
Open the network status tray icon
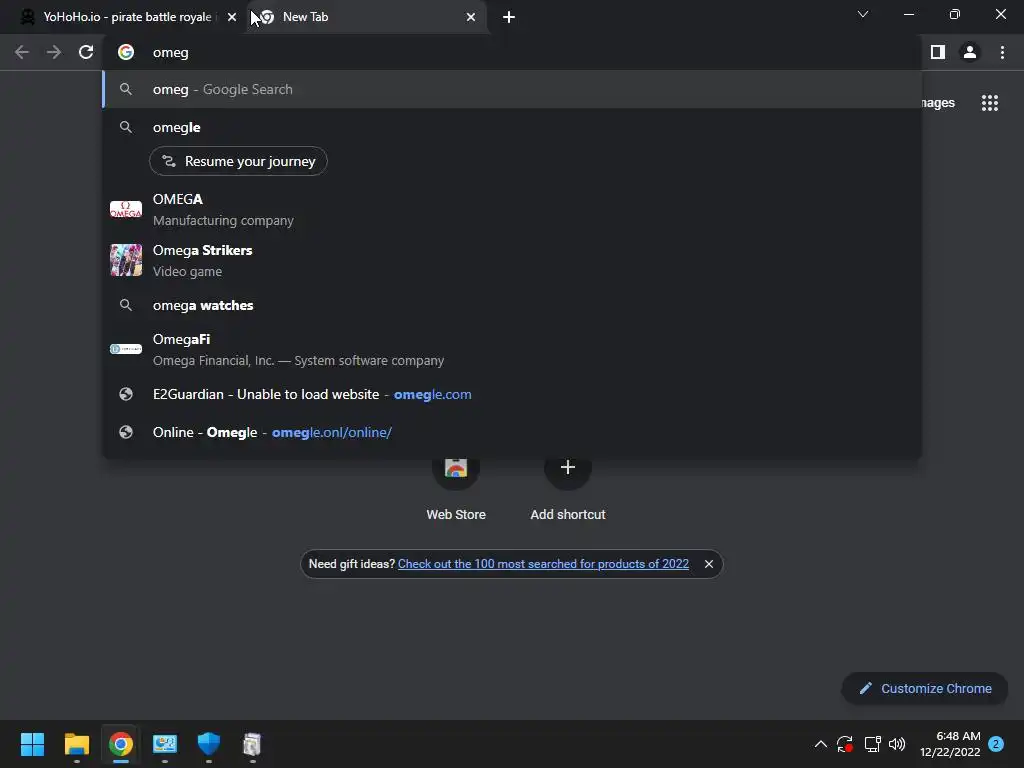click(872, 744)
